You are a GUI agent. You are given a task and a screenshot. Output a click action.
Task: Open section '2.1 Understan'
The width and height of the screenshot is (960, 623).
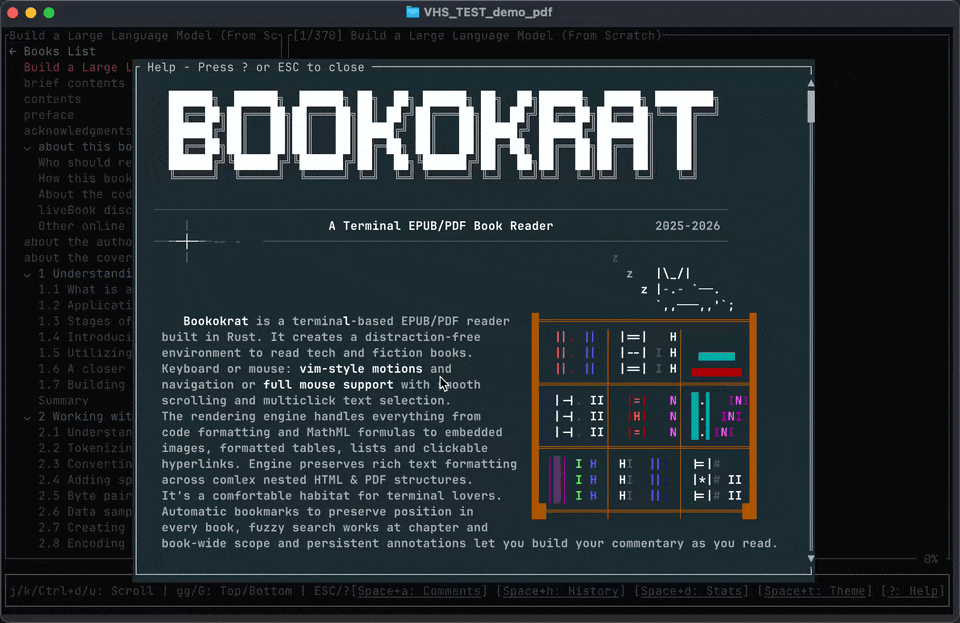point(85,433)
